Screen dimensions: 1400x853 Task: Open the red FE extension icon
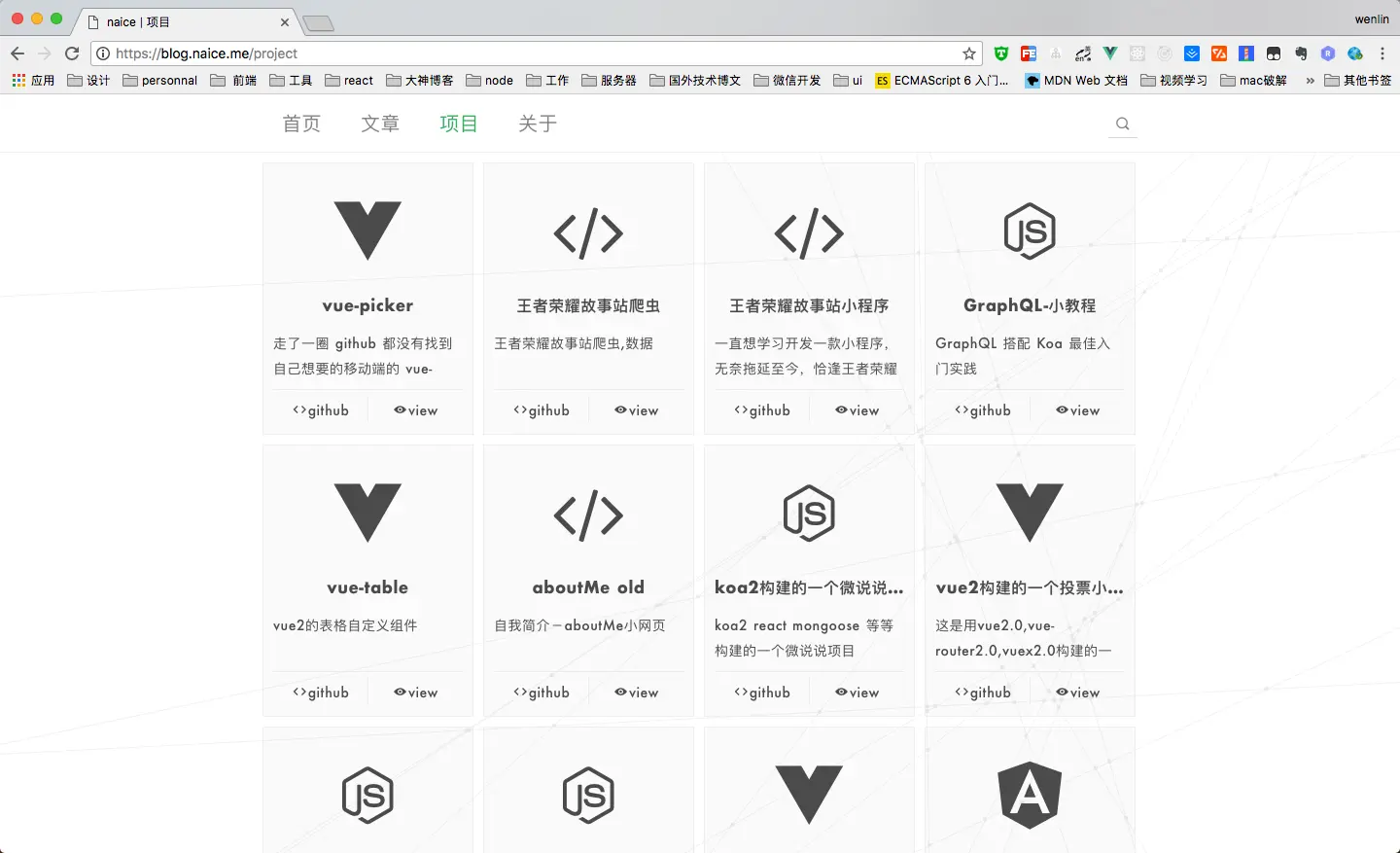pyautogui.click(x=1029, y=53)
